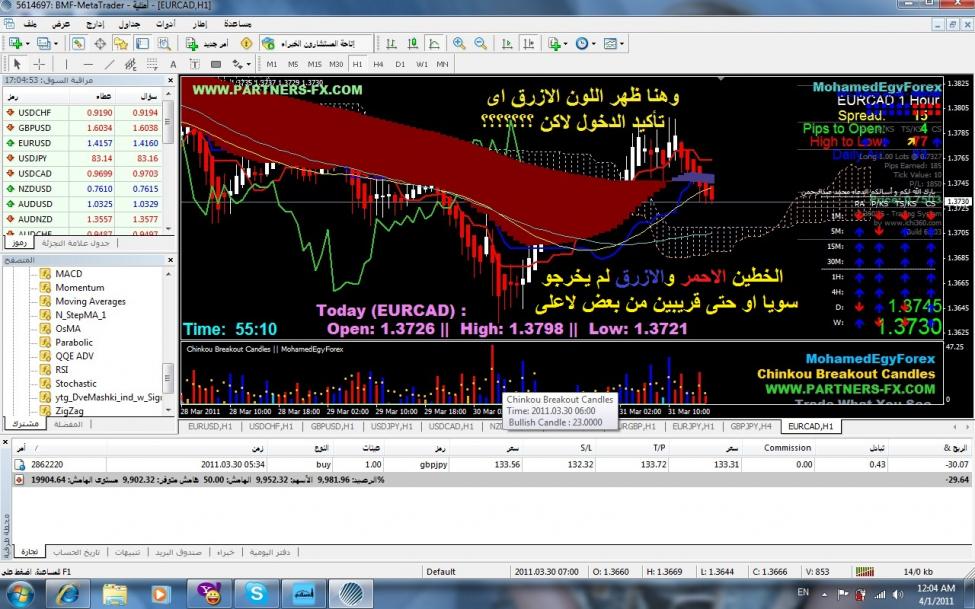Viewport: 975px width, 609px height.
Task: Select the horizontal line tool
Action: 88,64
